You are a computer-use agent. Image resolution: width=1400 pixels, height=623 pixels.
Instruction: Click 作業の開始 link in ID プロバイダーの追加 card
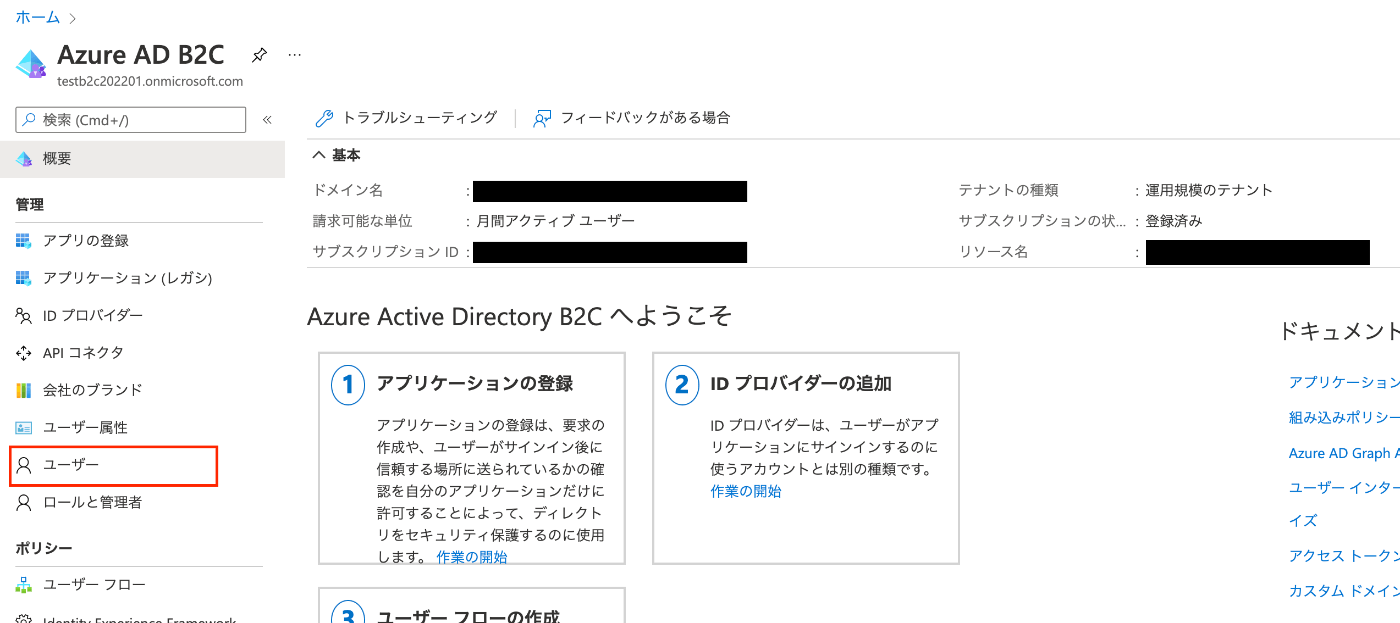pyautogui.click(x=746, y=491)
